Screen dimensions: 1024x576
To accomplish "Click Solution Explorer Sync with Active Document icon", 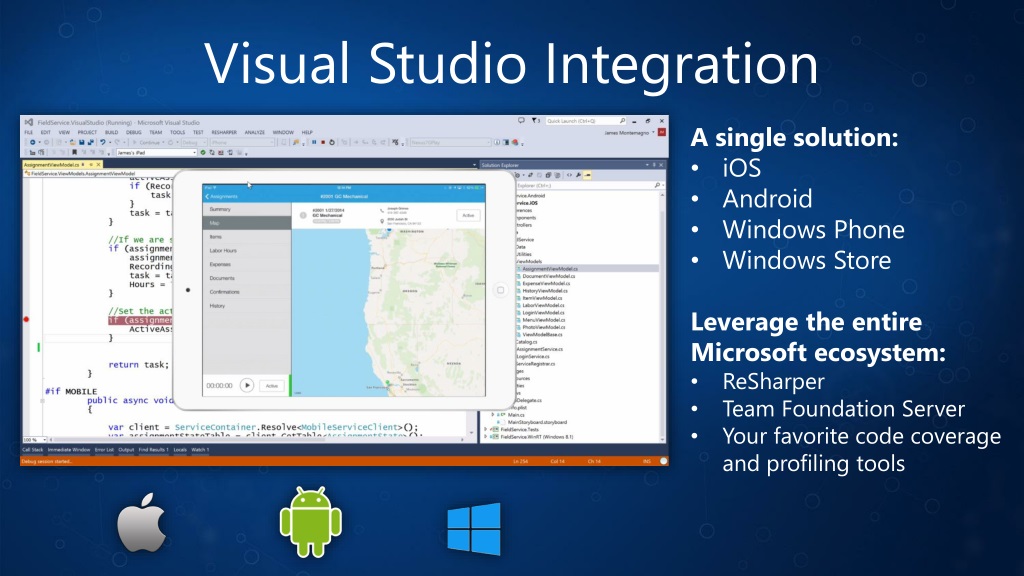I will [530, 175].
